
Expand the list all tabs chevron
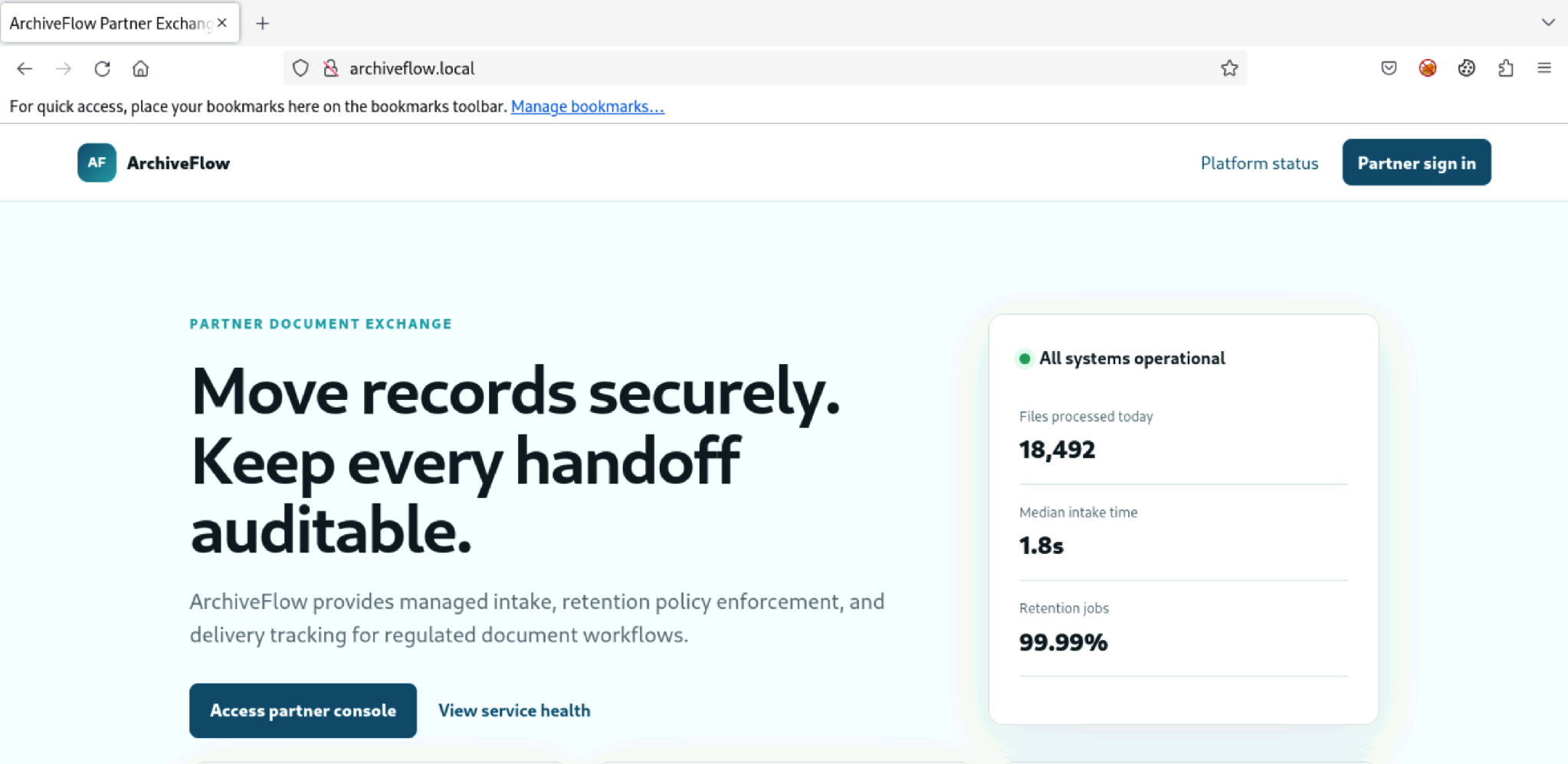click(1548, 22)
